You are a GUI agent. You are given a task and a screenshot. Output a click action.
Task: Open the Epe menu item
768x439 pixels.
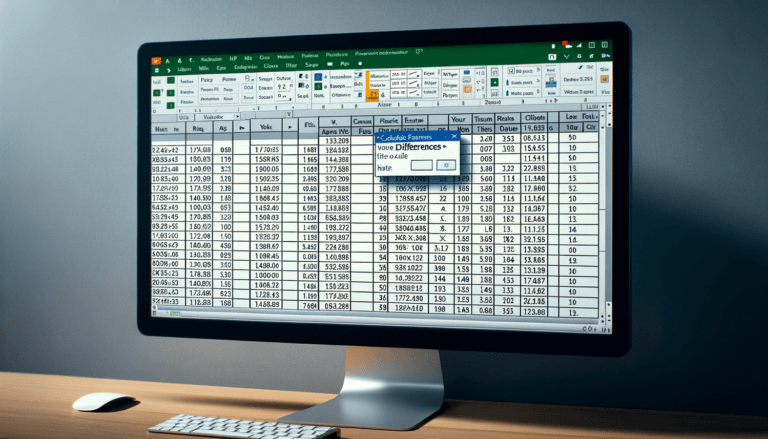pyautogui.click(x=221, y=69)
